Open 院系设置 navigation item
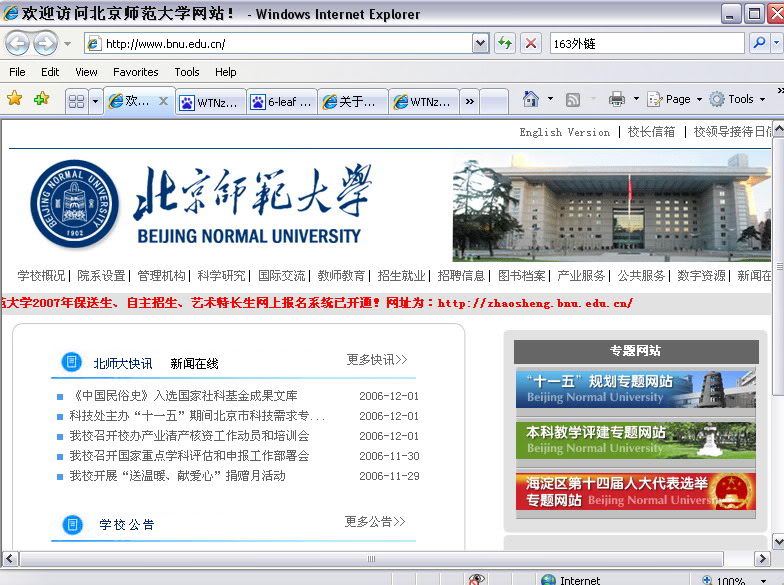784x585 pixels. (101, 276)
